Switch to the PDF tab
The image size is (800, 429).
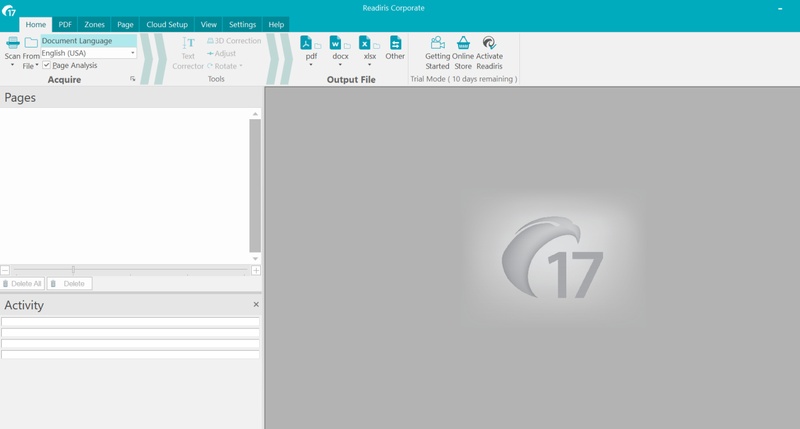coord(65,24)
